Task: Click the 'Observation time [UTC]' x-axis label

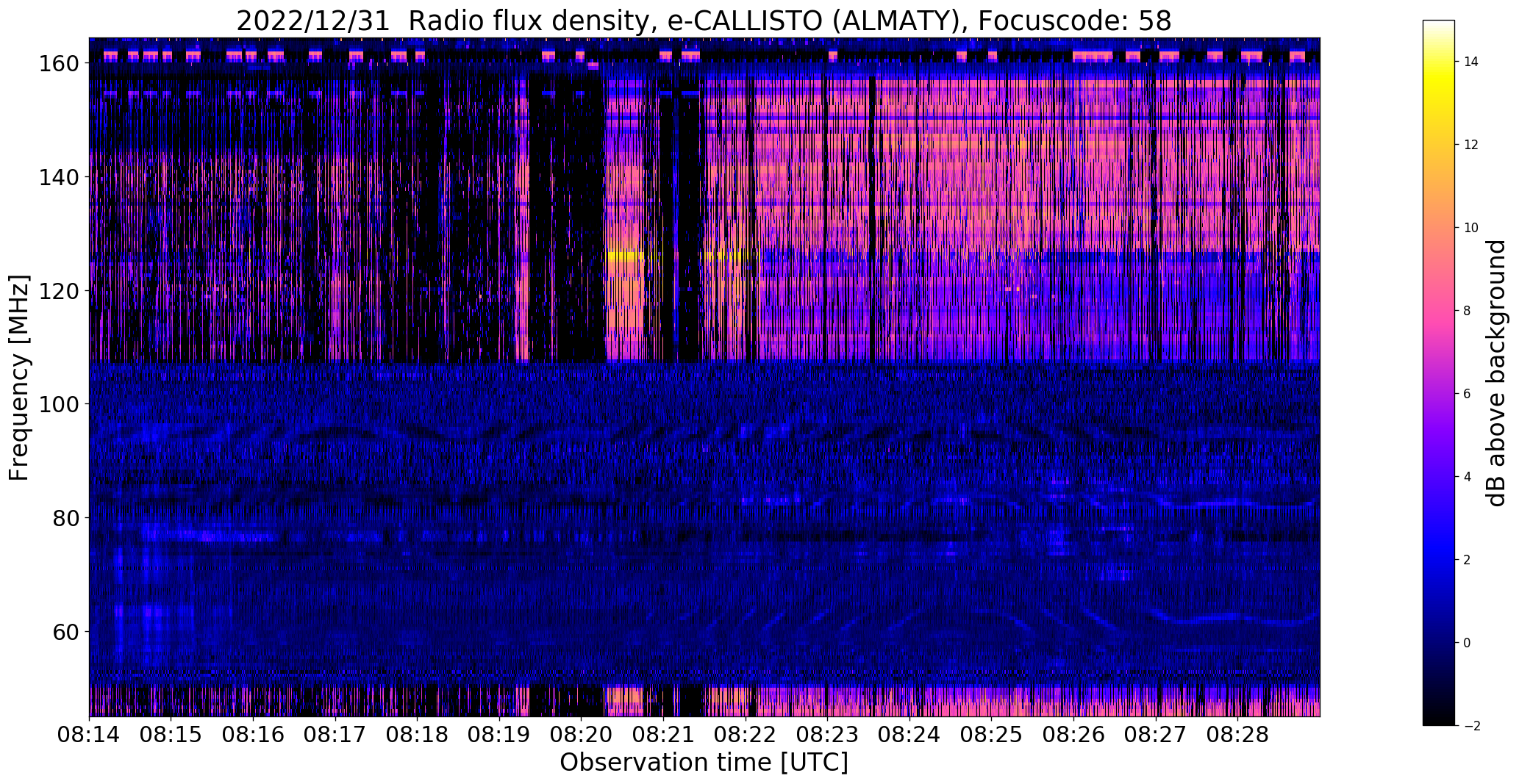Action: 704,763
